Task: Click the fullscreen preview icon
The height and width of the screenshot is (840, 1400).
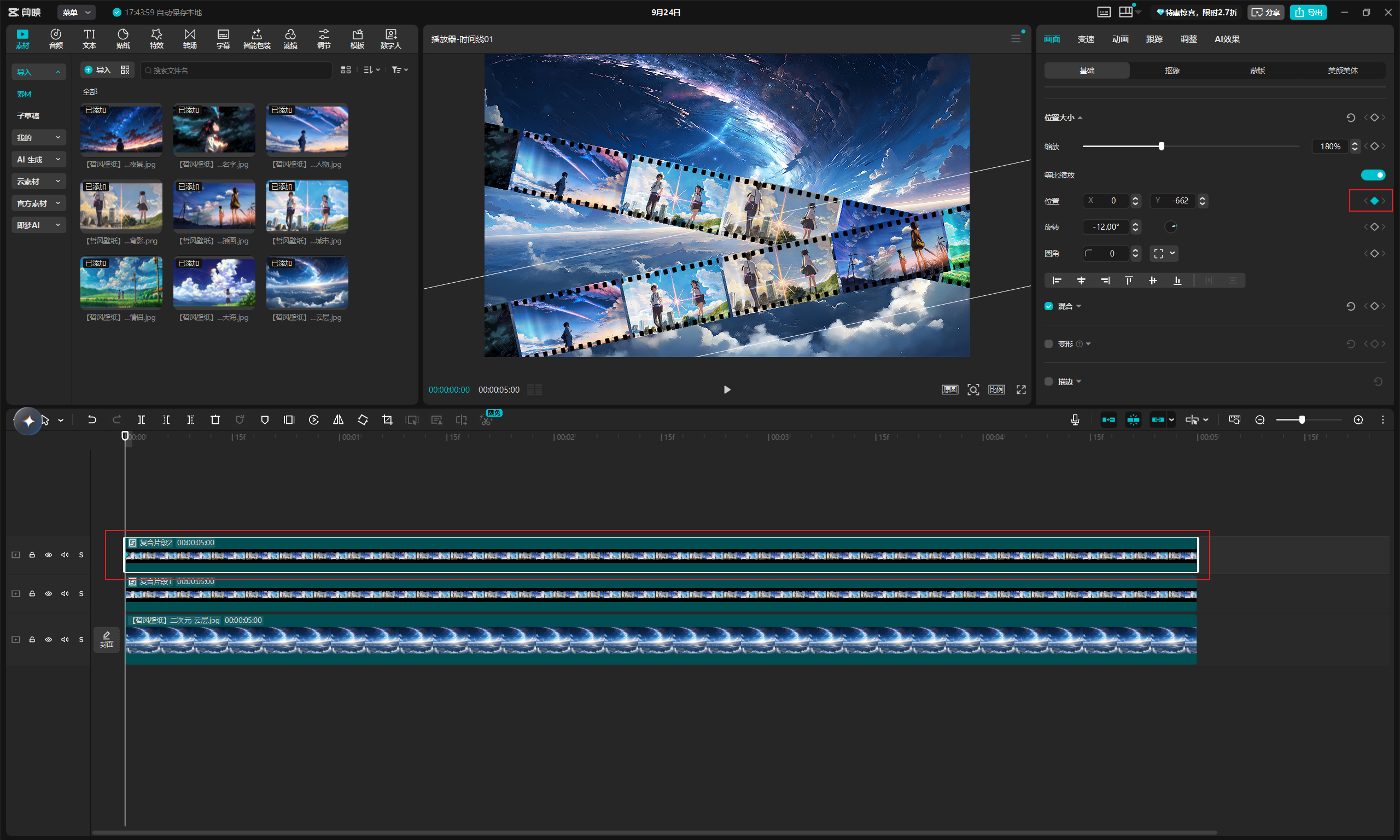Action: click(x=1021, y=389)
